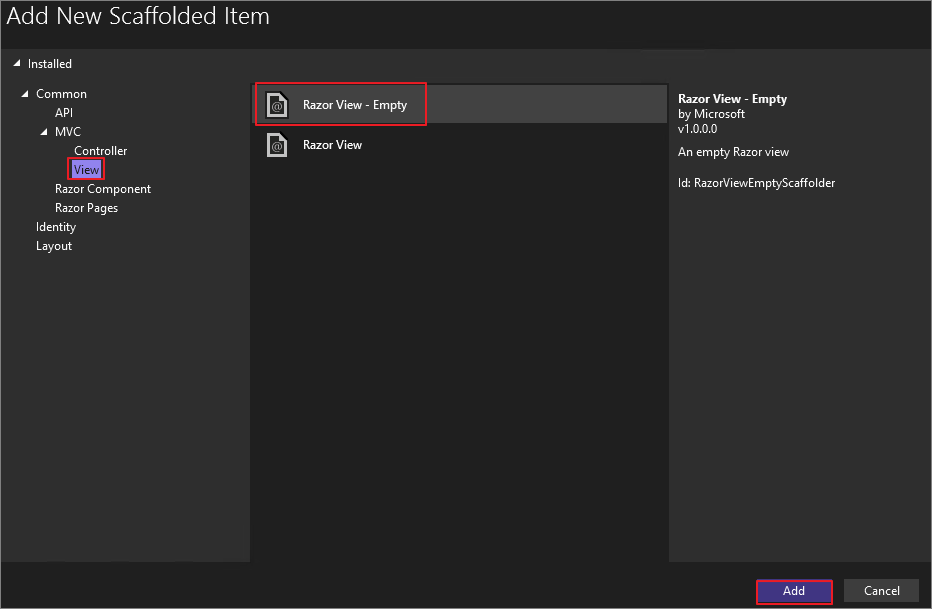Click the Add button

pyautogui.click(x=794, y=591)
